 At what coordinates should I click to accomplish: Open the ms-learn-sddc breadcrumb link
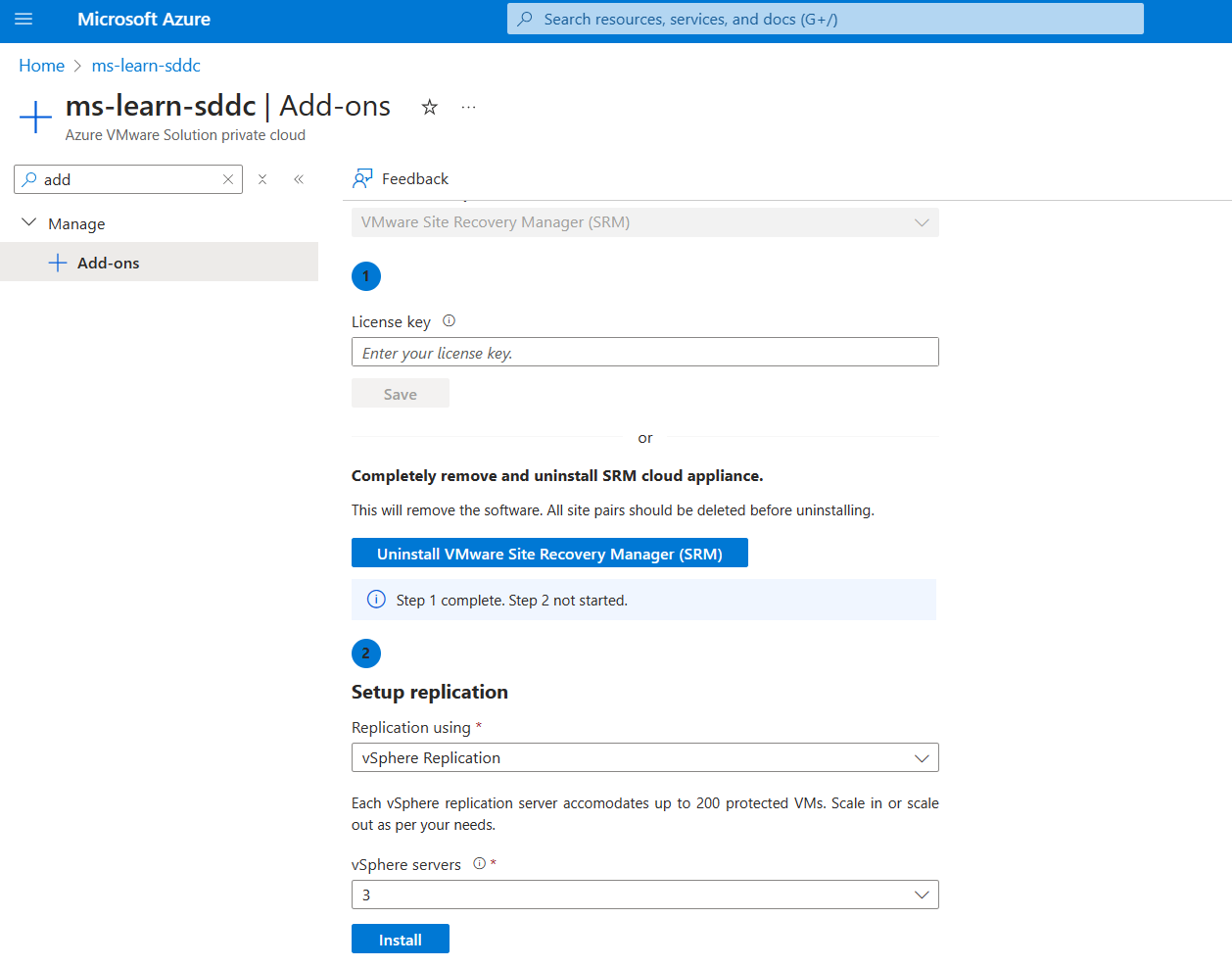(x=146, y=66)
